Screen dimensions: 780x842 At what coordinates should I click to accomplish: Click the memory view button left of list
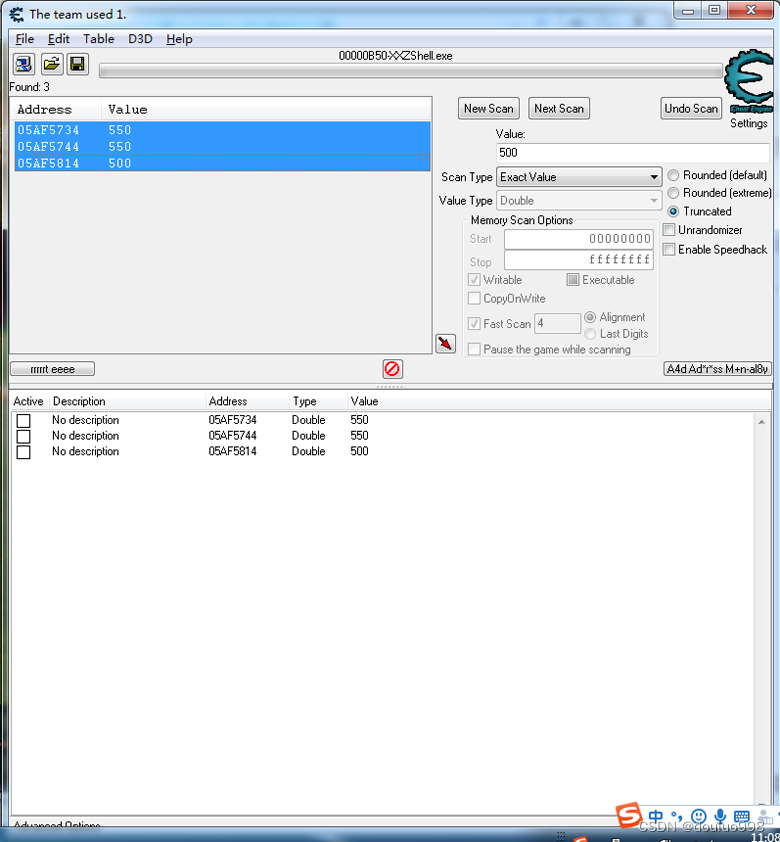point(53,369)
